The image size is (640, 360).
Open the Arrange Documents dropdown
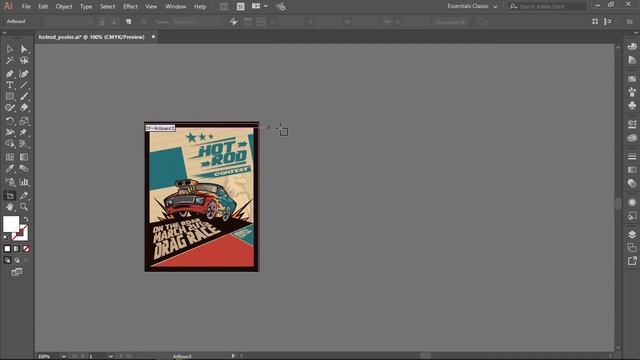pos(260,6)
